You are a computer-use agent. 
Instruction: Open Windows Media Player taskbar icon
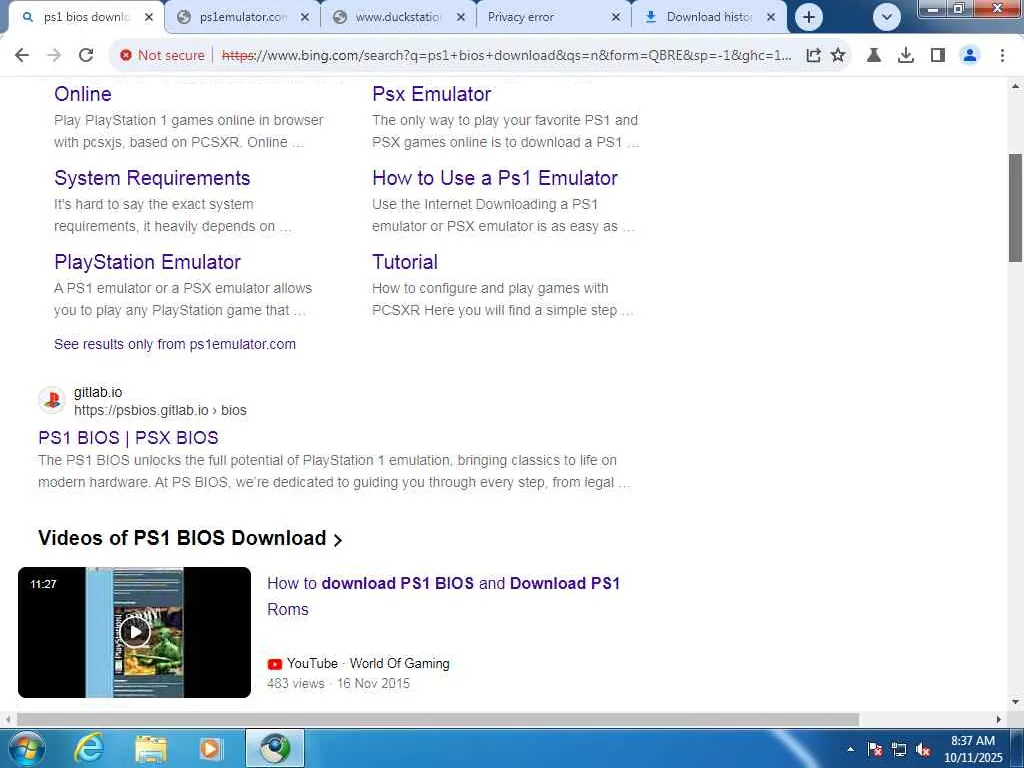211,748
